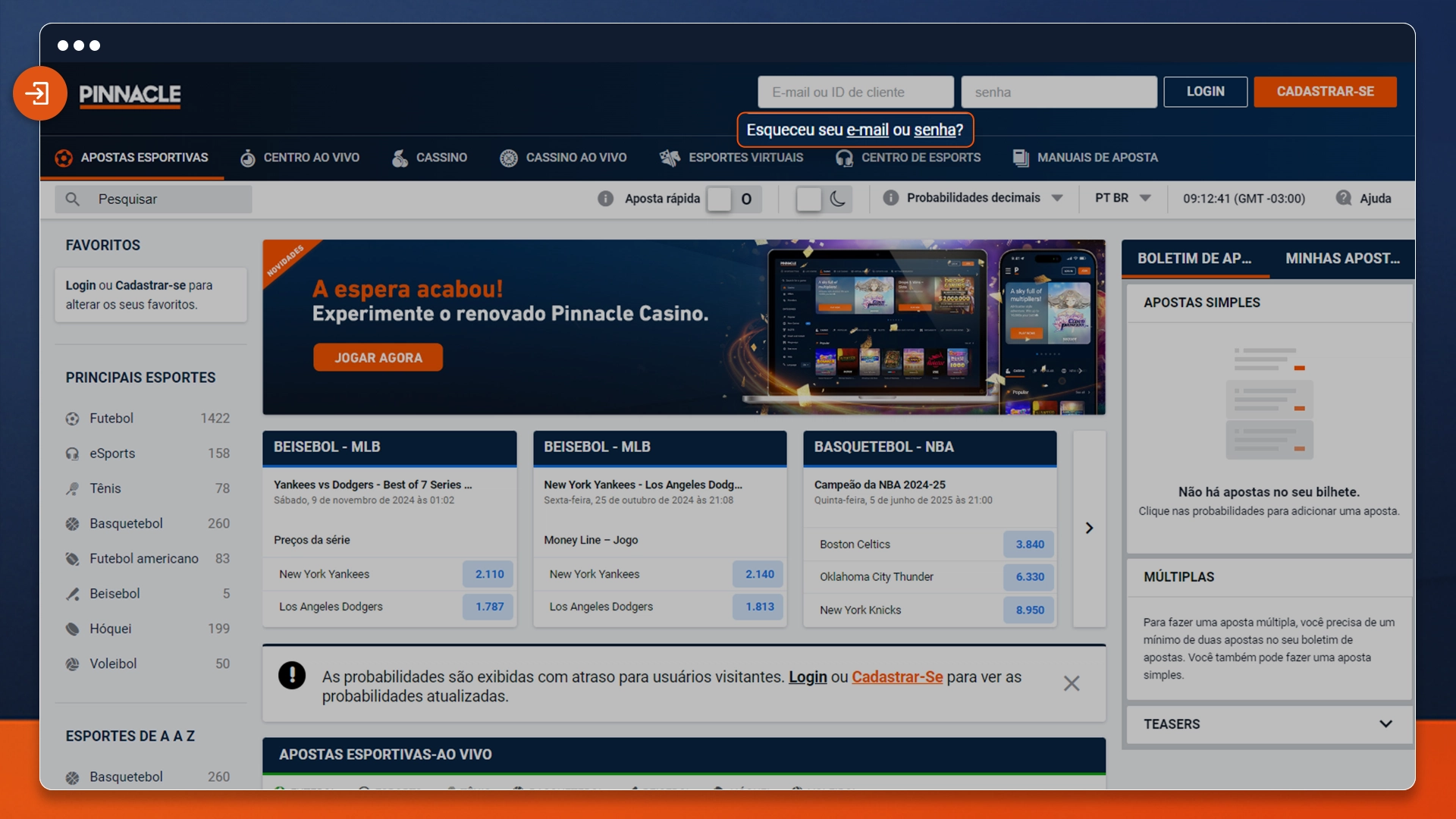Select Boston Celtics odds 3.840
The width and height of the screenshot is (1456, 819).
[1030, 544]
